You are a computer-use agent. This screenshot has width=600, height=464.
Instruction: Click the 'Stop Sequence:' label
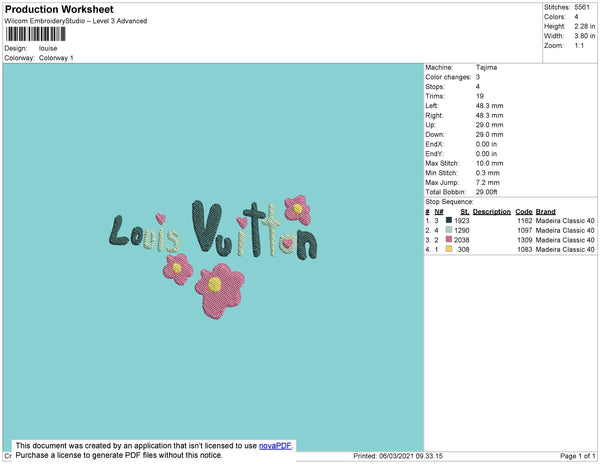point(449,202)
